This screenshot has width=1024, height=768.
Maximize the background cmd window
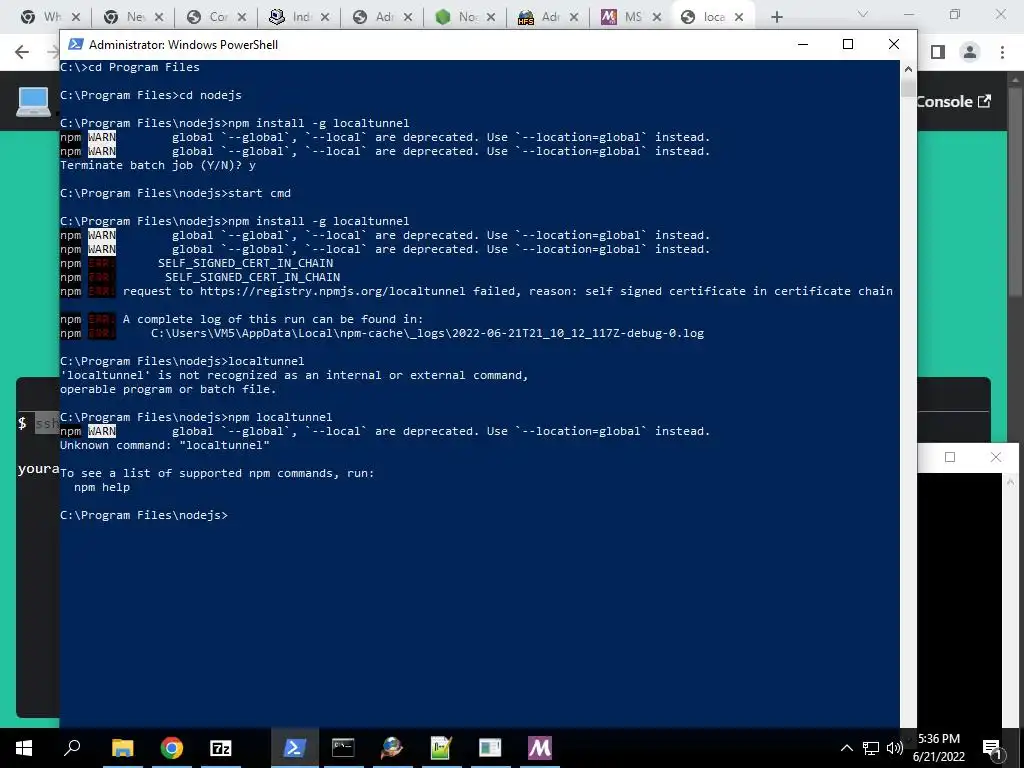950,457
